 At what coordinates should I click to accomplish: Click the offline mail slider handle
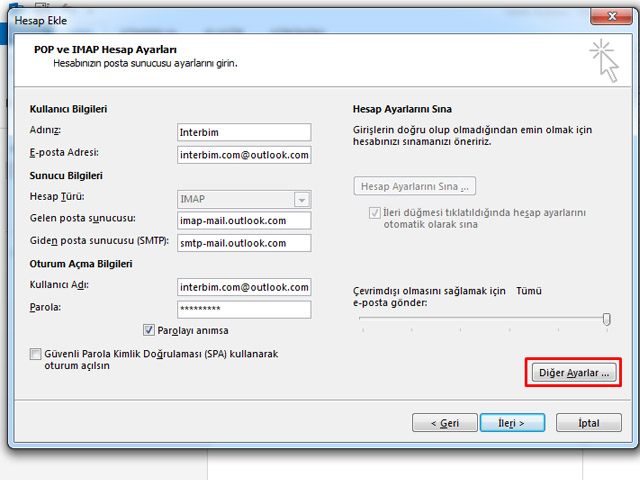click(606, 318)
